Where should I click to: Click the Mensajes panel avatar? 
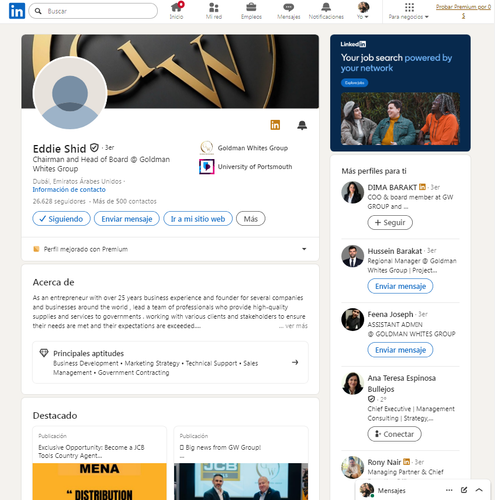click(367, 490)
